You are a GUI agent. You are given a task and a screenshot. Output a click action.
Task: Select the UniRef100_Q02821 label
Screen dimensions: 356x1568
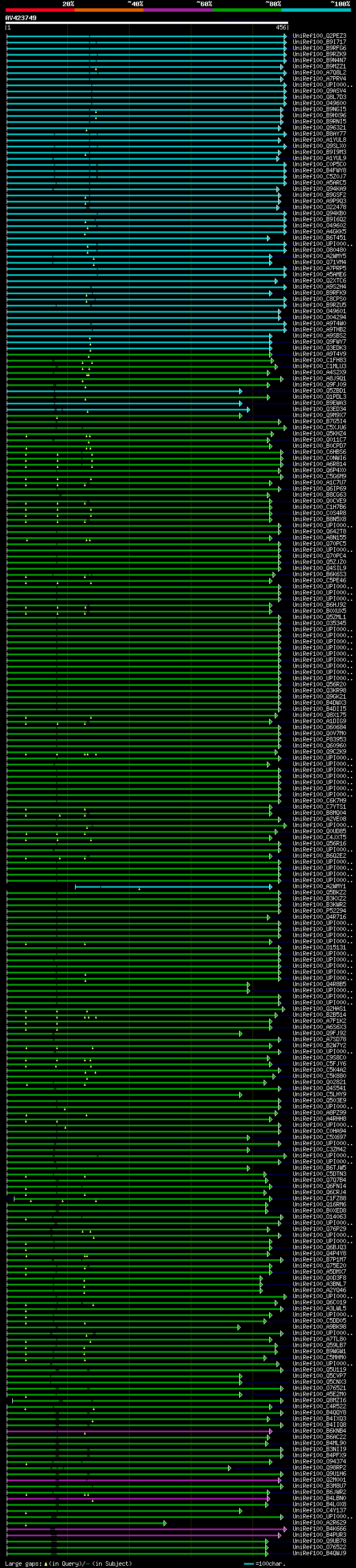click(319, 1082)
